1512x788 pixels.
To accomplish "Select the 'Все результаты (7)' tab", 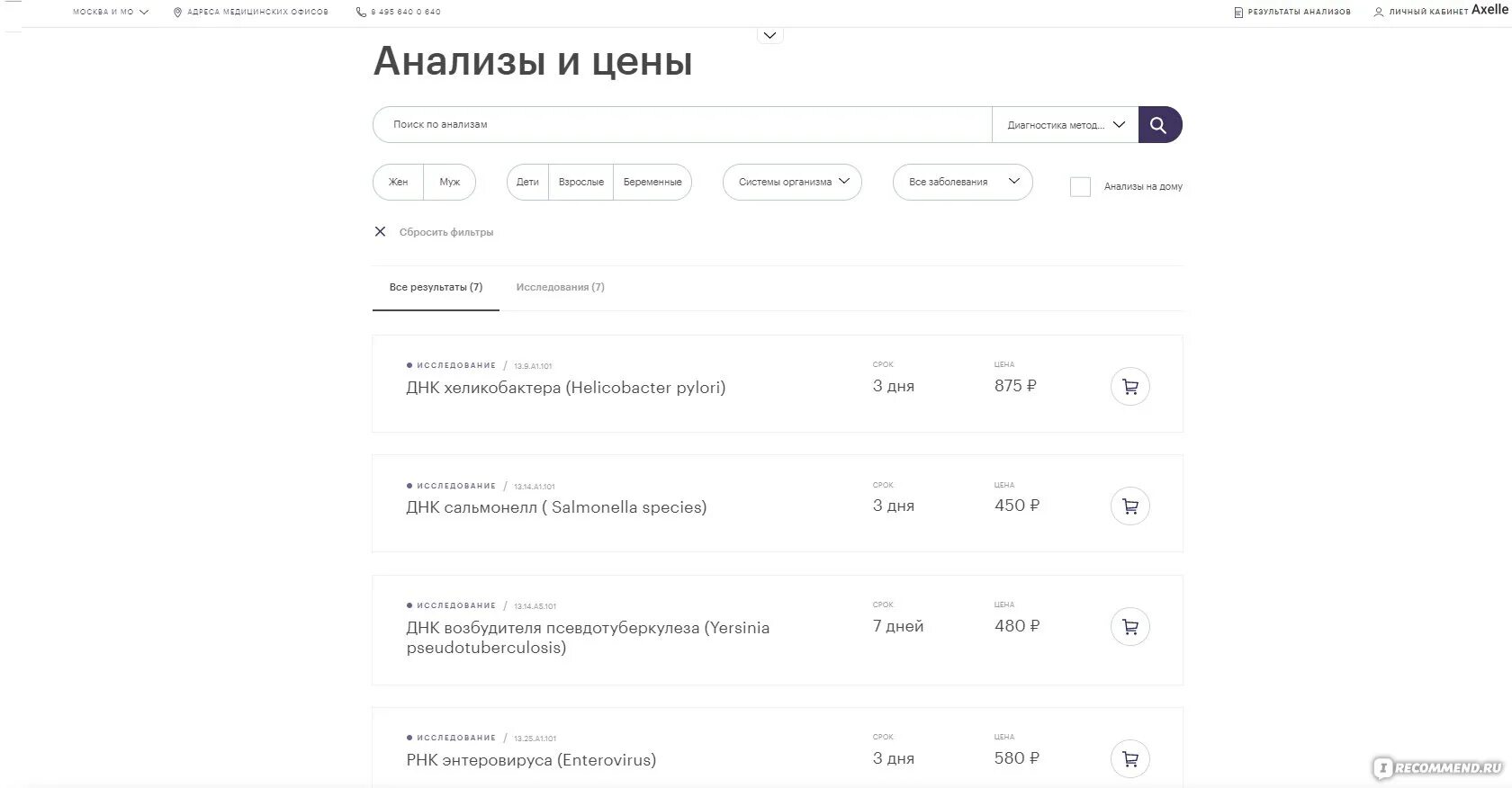I will coord(436,288).
